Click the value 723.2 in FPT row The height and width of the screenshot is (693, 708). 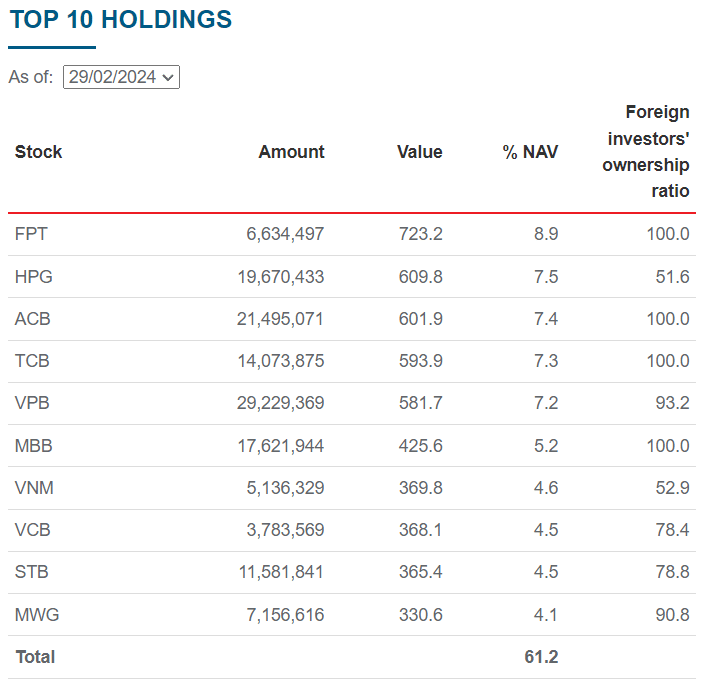pos(420,234)
